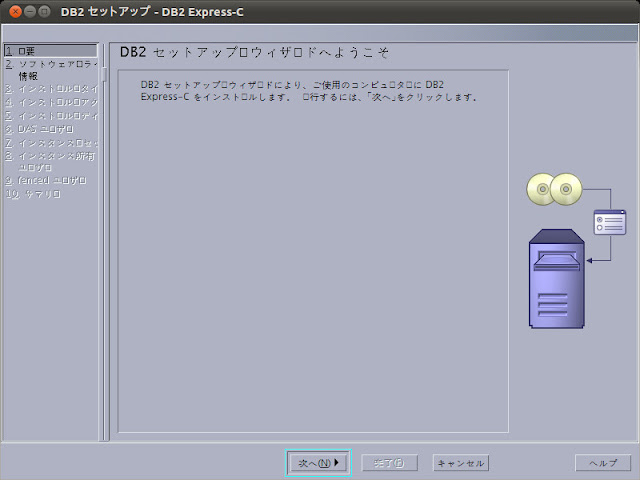
Task: Select step 1 概要 in the sidebar
Action: 51,51
